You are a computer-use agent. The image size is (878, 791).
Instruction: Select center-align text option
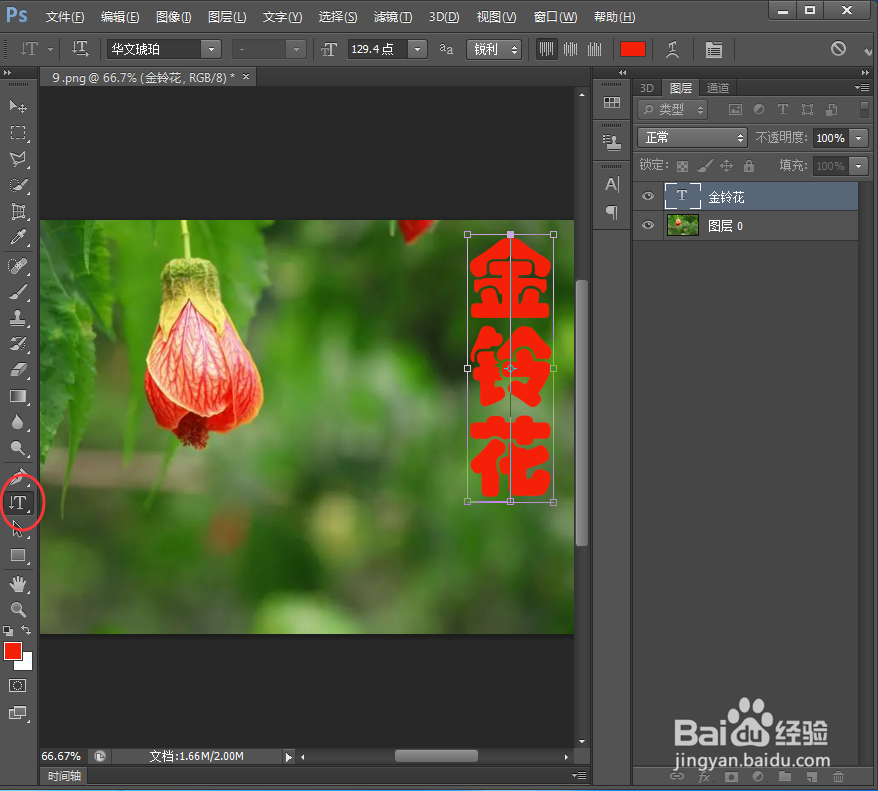click(571, 49)
